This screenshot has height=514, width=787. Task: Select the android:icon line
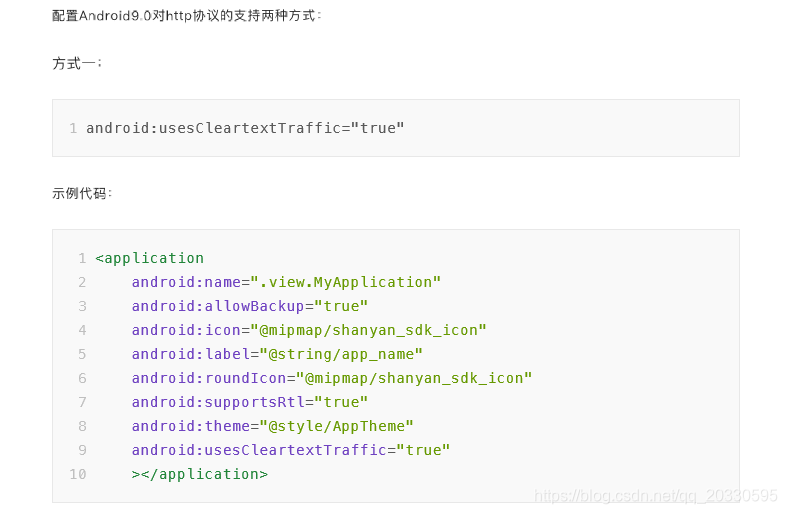tap(309, 330)
